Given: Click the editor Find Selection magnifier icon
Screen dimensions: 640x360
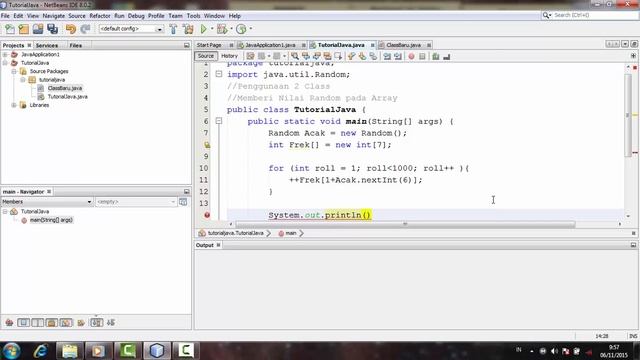Looking at the screenshot, I should [294, 56].
